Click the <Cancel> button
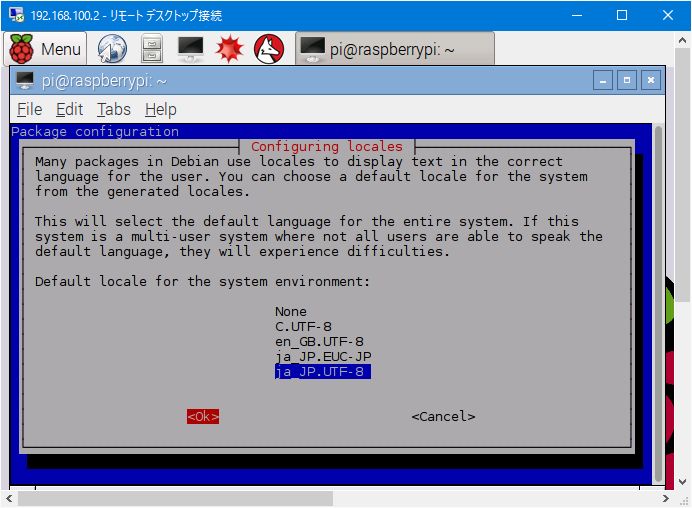Screen dimensions: 692x508 click(x=443, y=416)
